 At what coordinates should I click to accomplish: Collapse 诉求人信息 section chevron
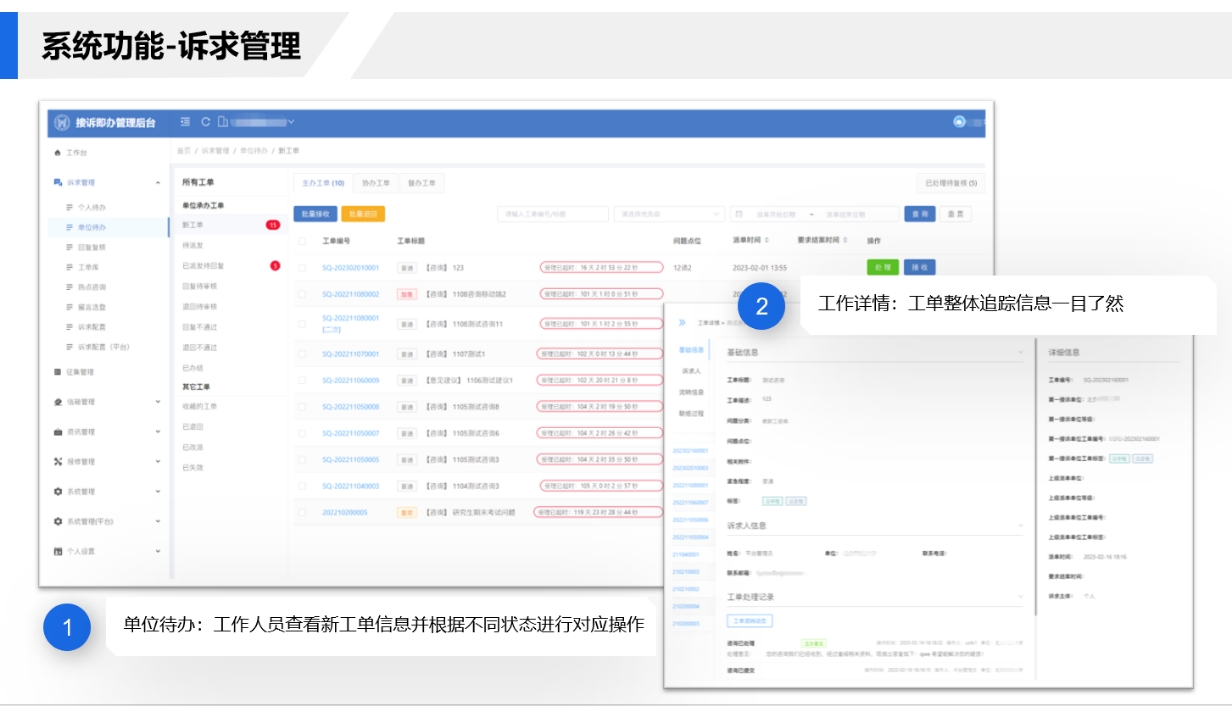point(1020,525)
